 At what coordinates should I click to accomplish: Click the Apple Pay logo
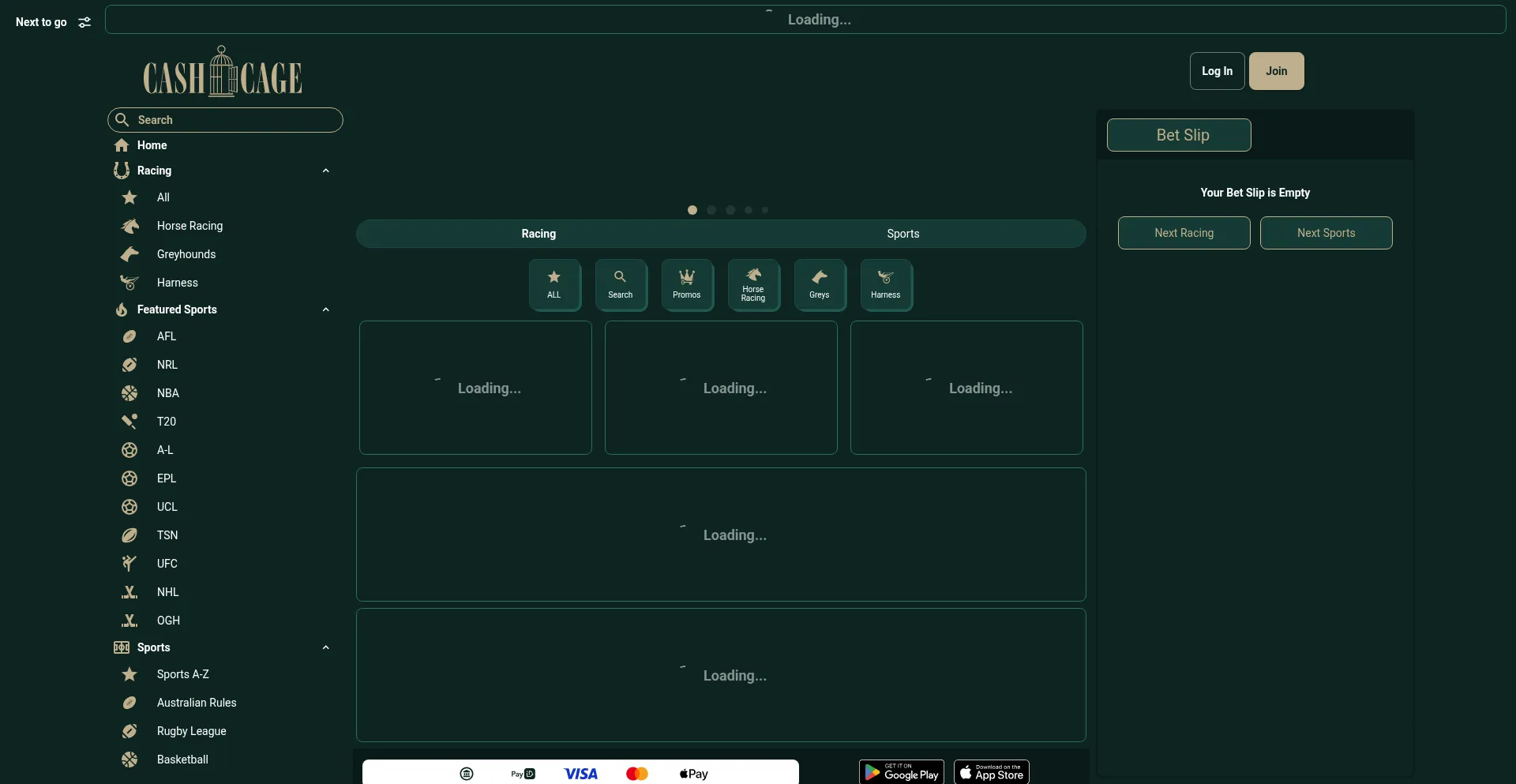(x=694, y=774)
